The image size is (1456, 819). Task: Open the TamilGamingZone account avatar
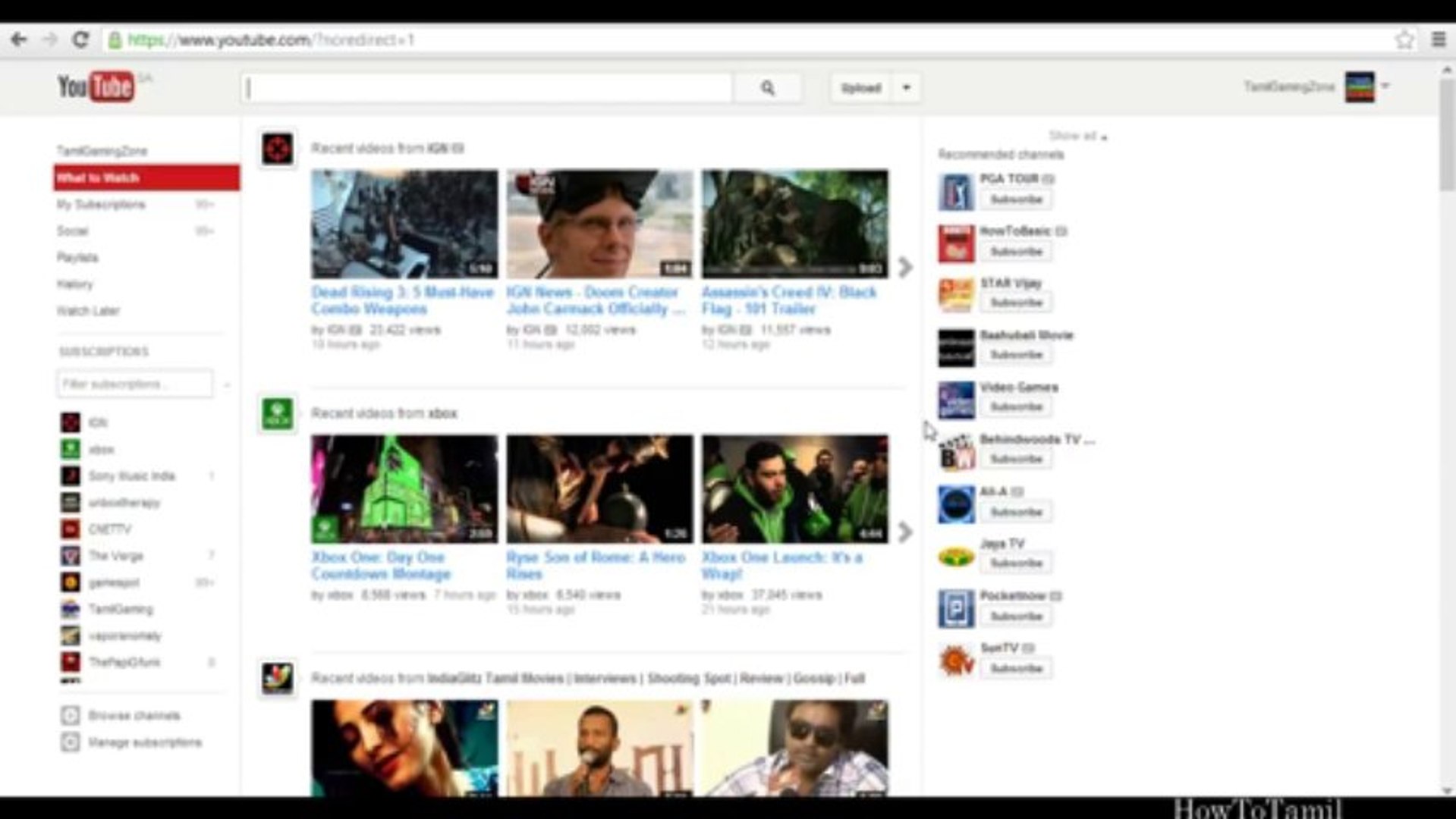1360,86
